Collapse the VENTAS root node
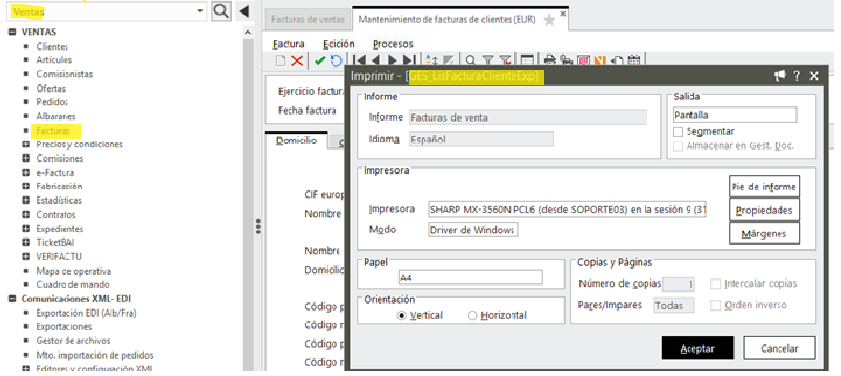 point(12,32)
